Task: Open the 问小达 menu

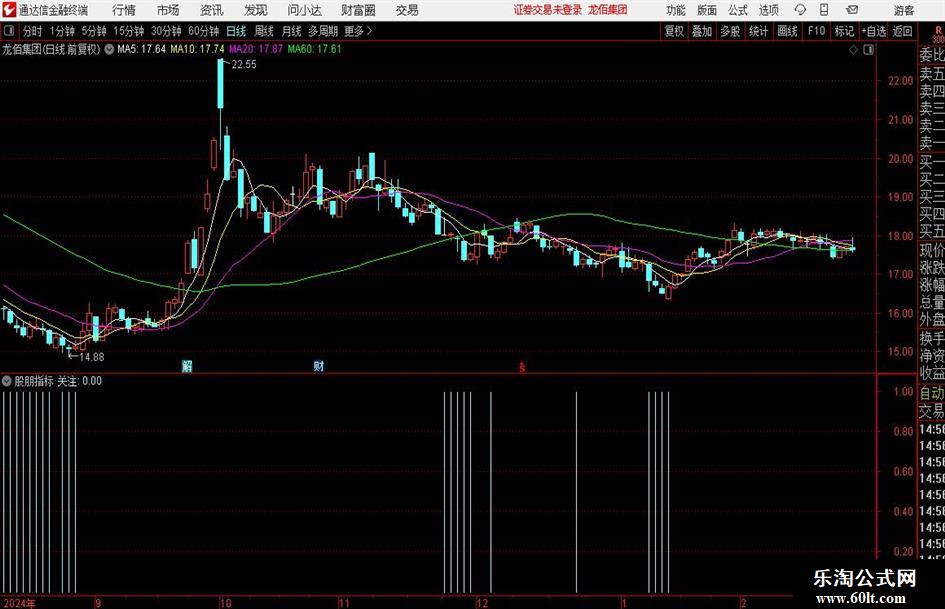Action: [x=304, y=10]
